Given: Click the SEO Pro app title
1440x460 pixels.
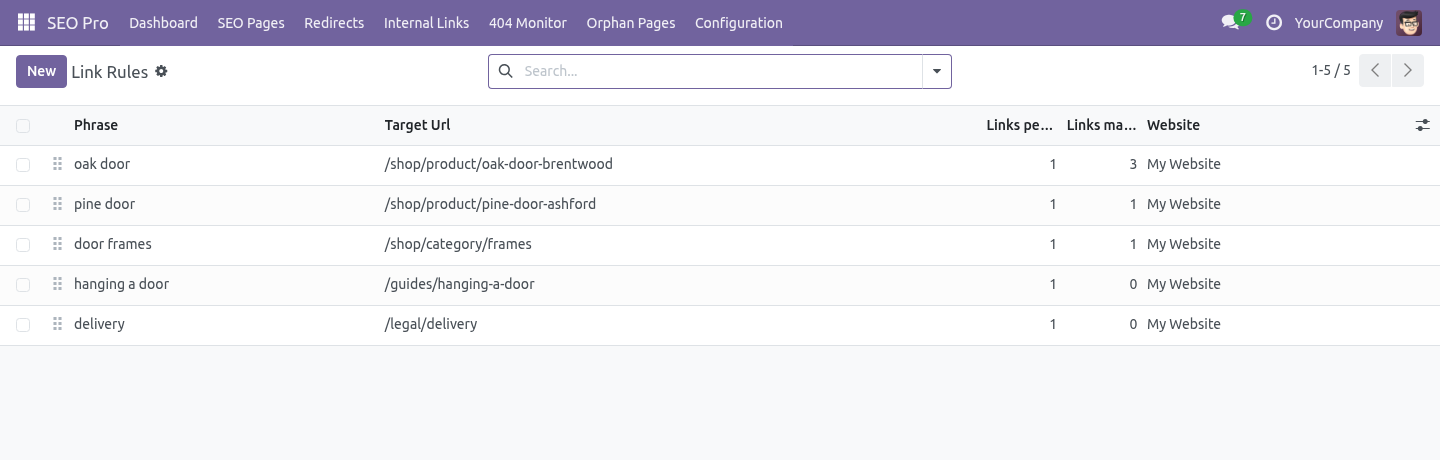Looking at the screenshot, I should coord(78,22).
